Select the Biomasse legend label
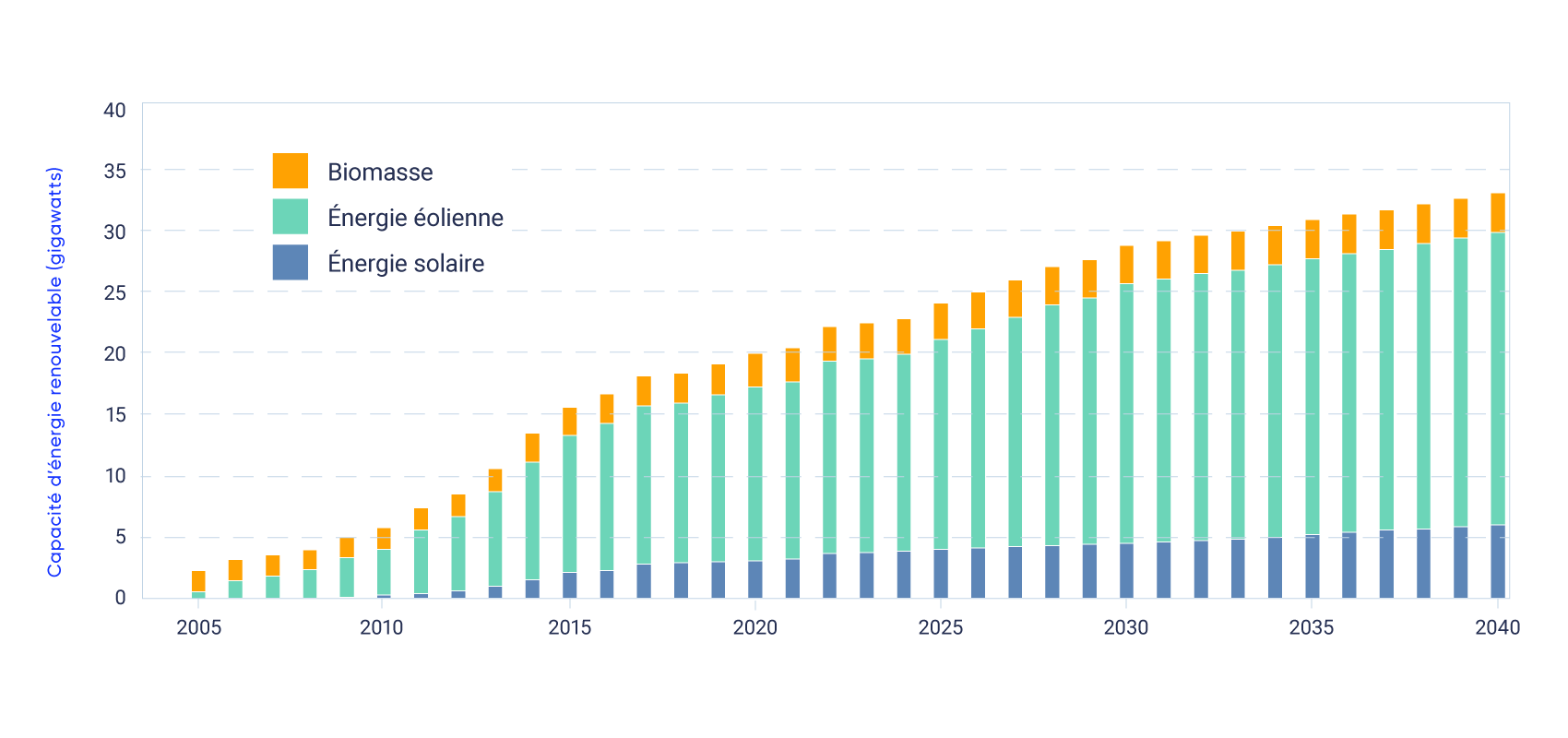Viewport: 1568px width, 738px height. tap(380, 173)
